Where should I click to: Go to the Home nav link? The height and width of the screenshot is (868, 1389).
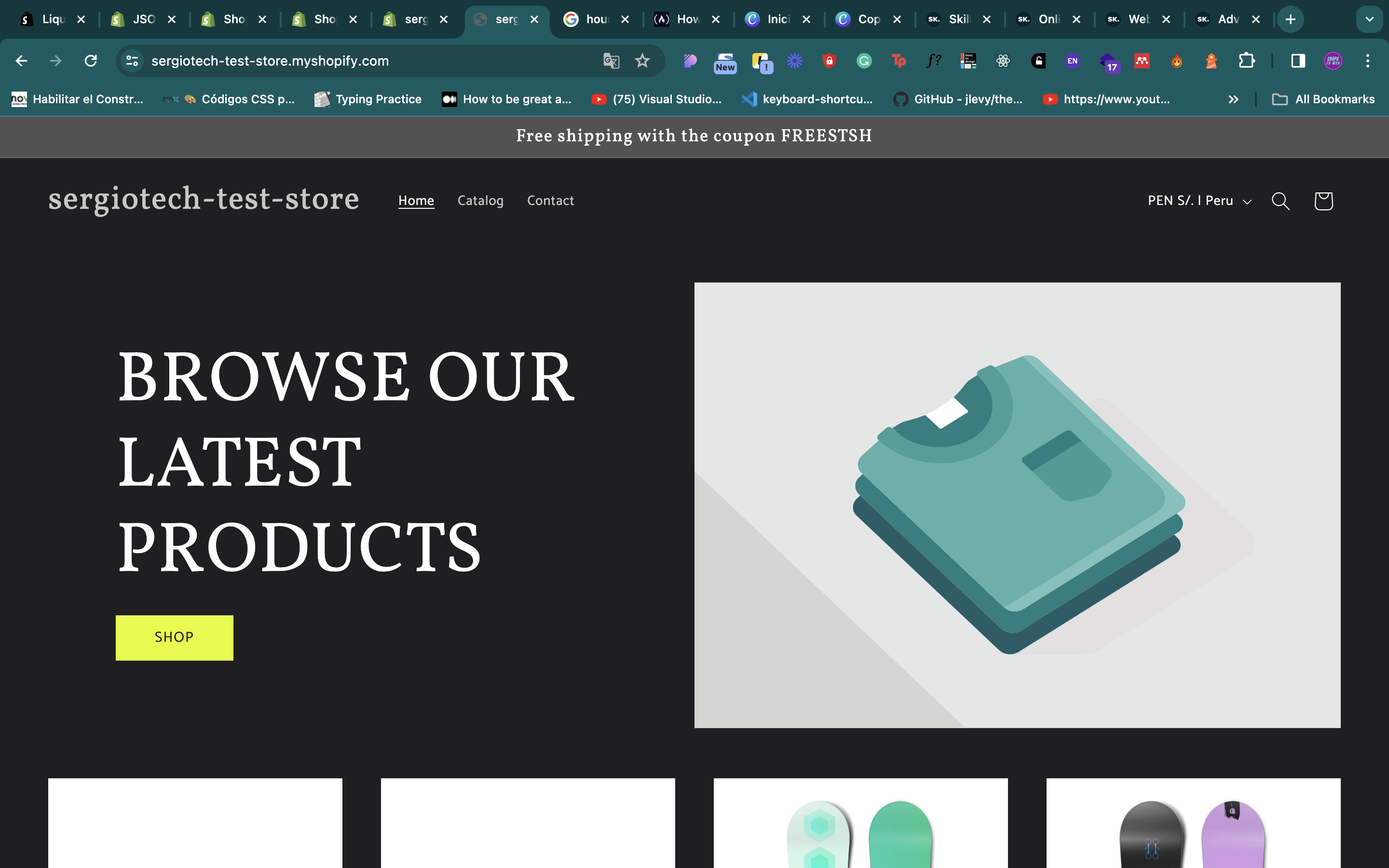[416, 201]
